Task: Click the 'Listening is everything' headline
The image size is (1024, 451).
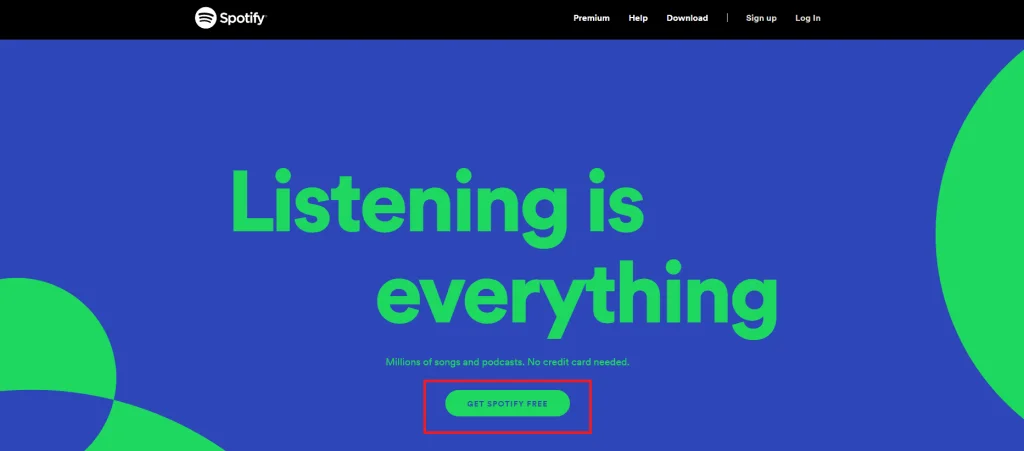Action: [504, 253]
